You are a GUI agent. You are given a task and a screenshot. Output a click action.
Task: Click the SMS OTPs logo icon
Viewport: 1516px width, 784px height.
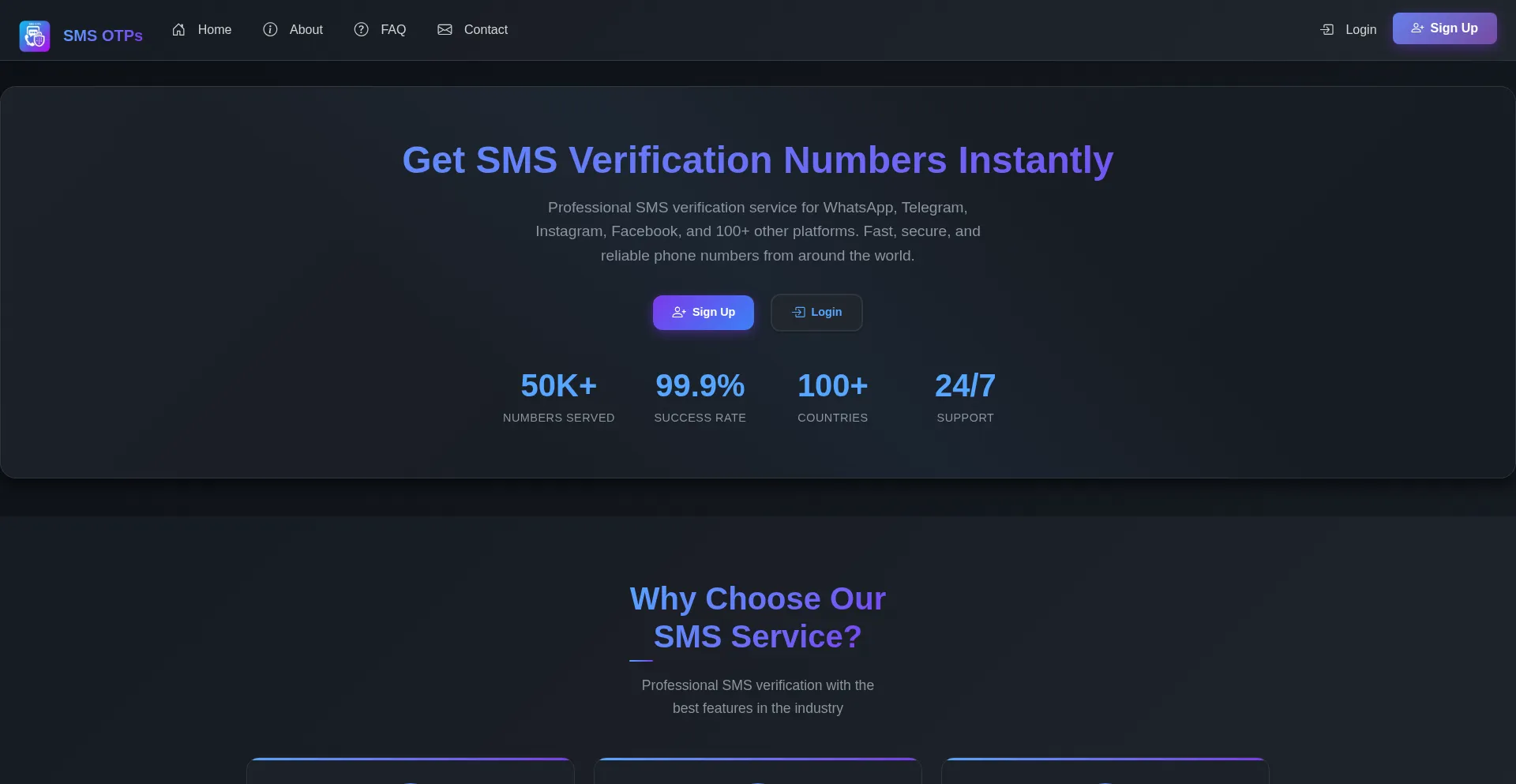click(x=35, y=36)
